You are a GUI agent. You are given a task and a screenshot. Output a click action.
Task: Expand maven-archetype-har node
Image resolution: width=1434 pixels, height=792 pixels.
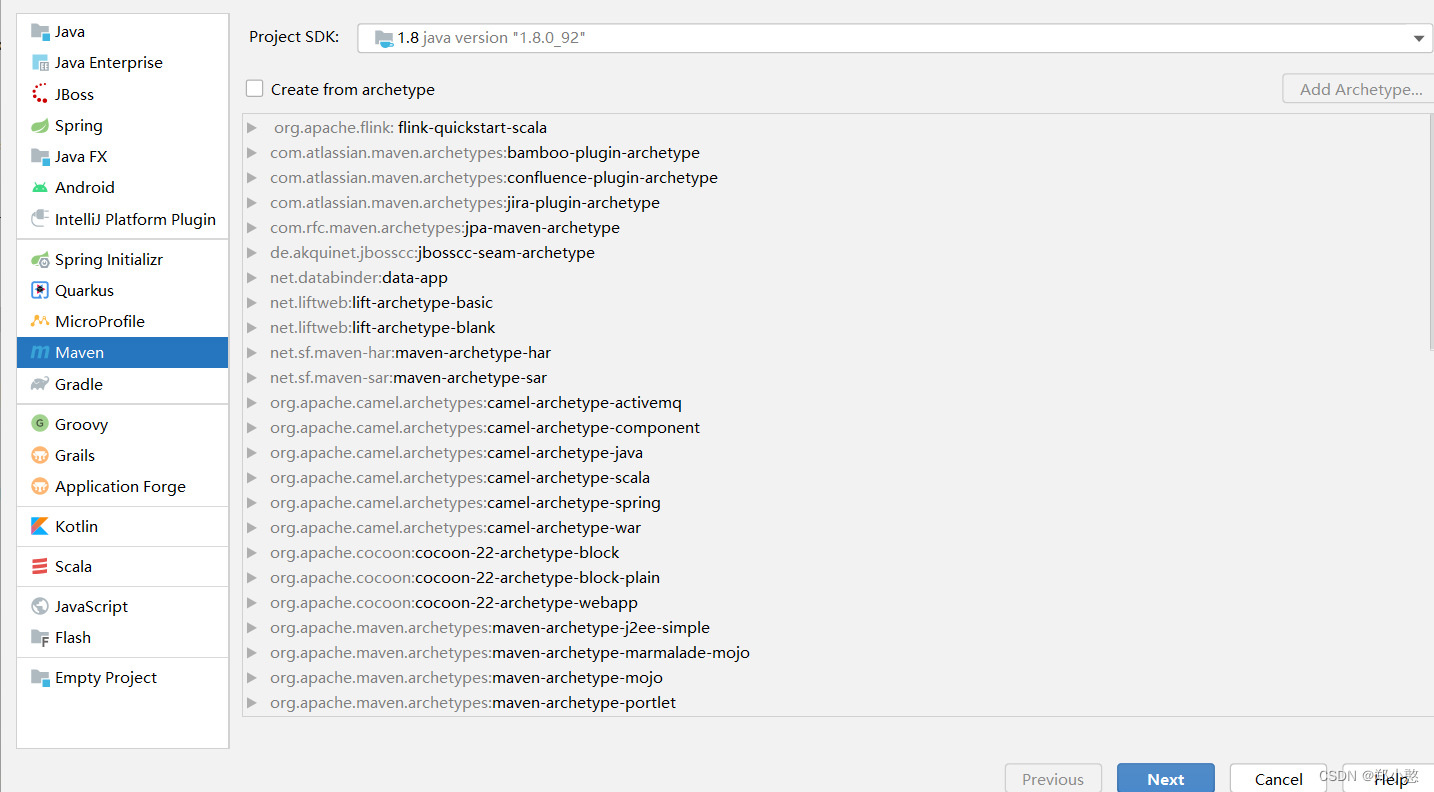pos(252,352)
